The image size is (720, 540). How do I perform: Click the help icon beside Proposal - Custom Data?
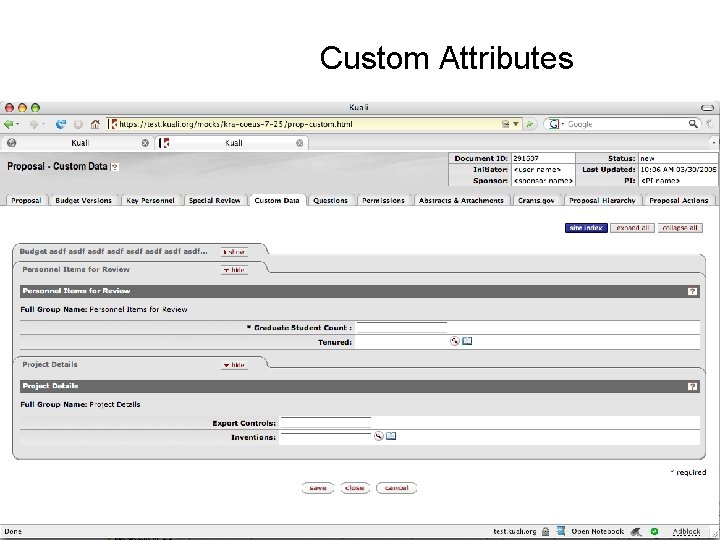(x=115, y=167)
